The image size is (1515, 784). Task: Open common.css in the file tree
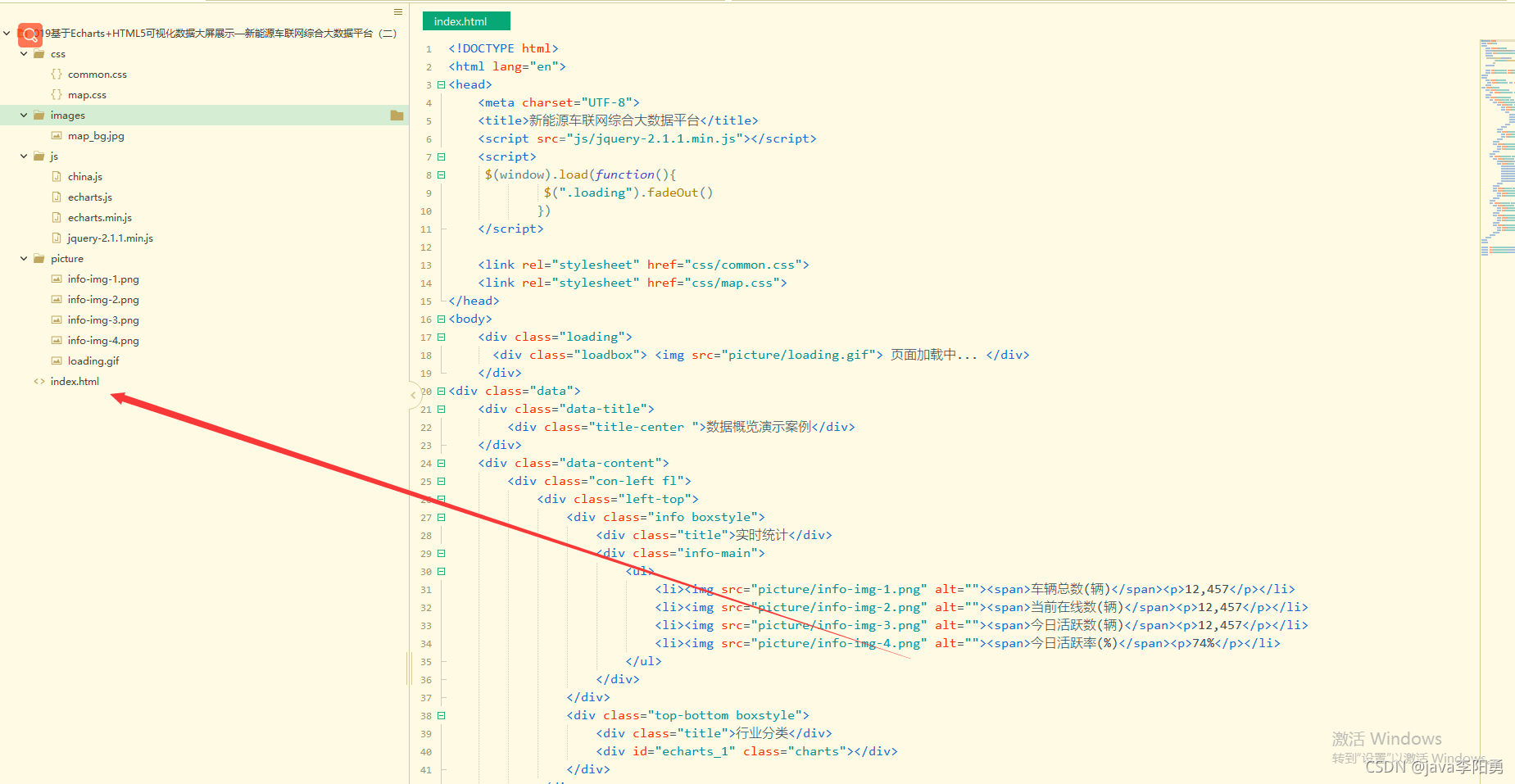click(x=98, y=75)
